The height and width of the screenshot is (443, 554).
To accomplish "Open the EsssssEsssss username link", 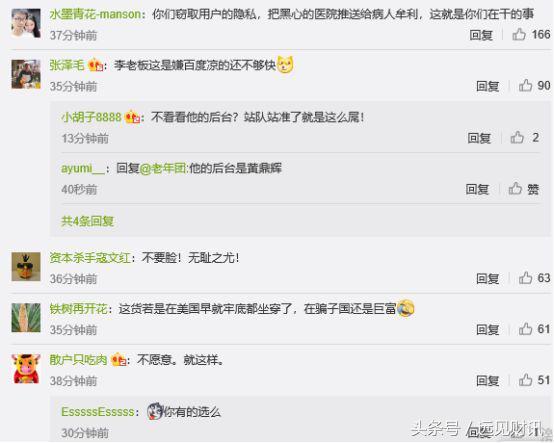I will click(98, 412).
